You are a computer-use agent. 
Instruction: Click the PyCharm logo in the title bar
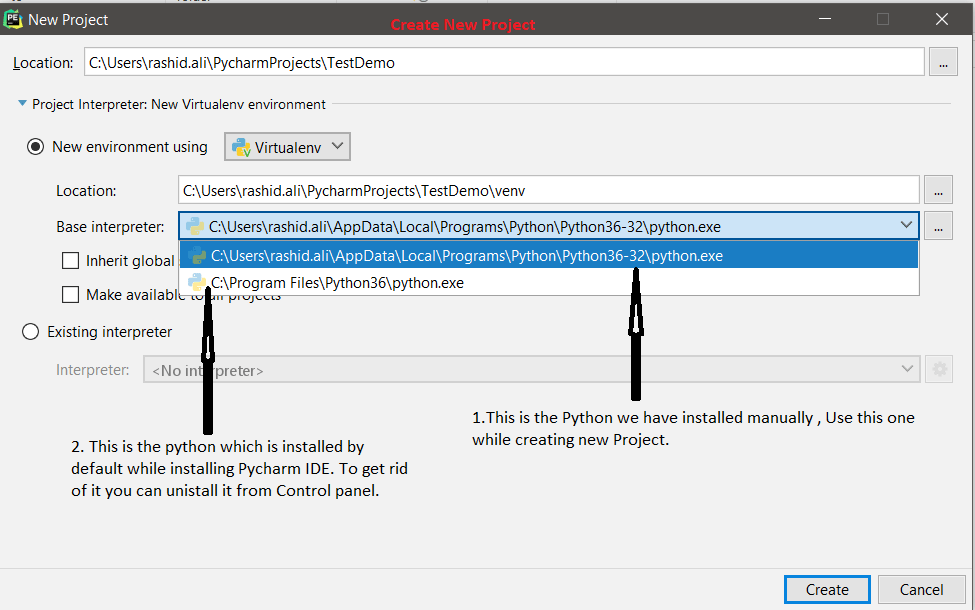pos(12,19)
